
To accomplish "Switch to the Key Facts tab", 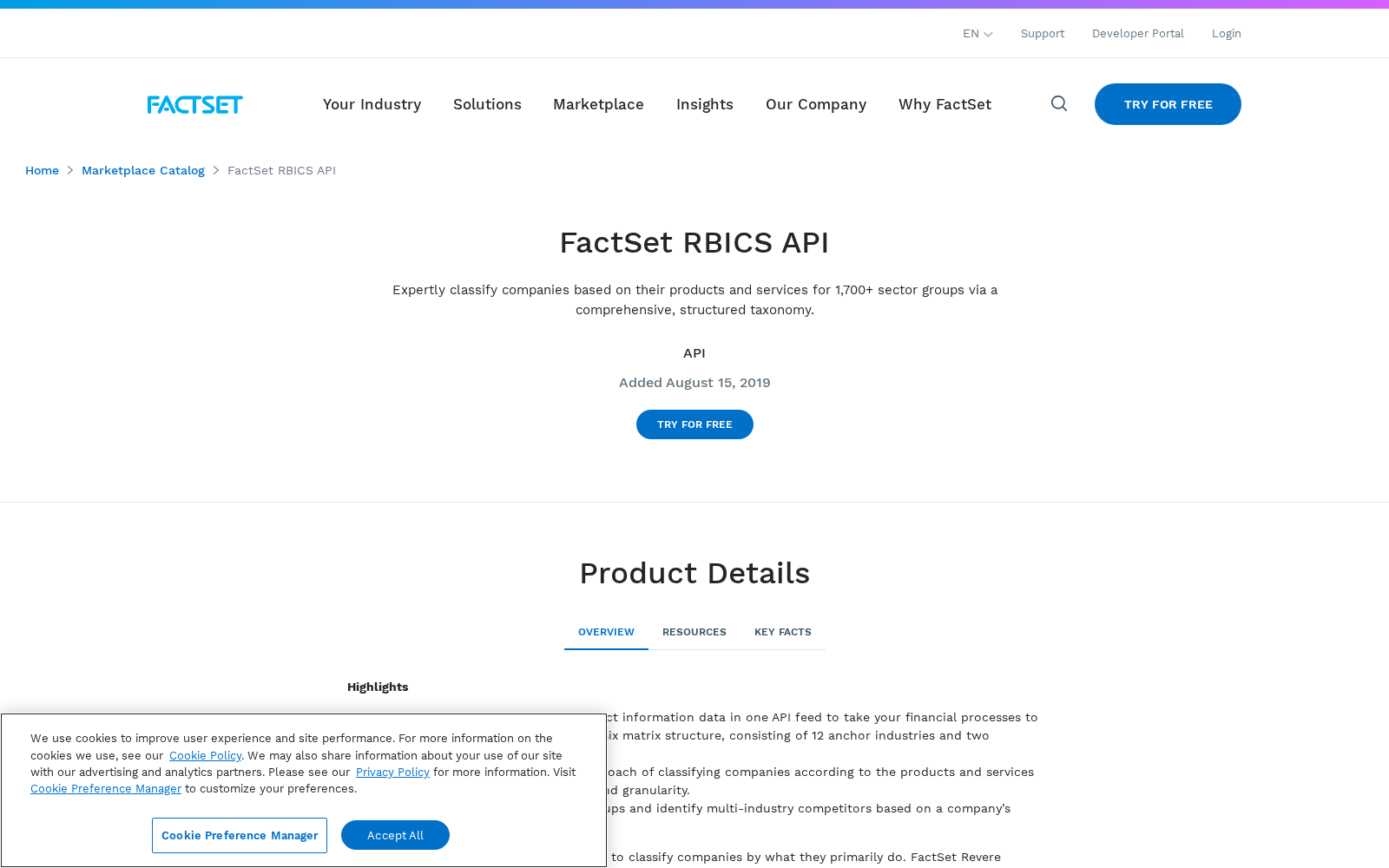I will click(x=783, y=632).
